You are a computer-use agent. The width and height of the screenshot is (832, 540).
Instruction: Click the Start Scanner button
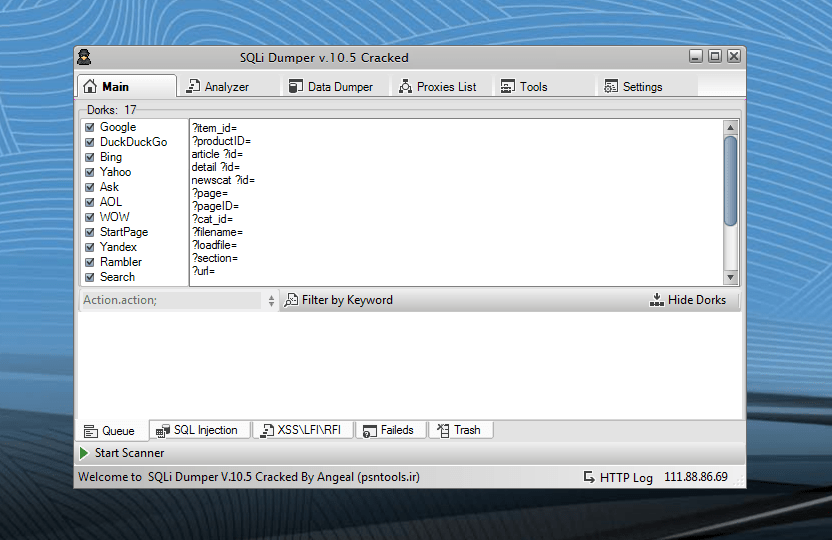click(122, 453)
